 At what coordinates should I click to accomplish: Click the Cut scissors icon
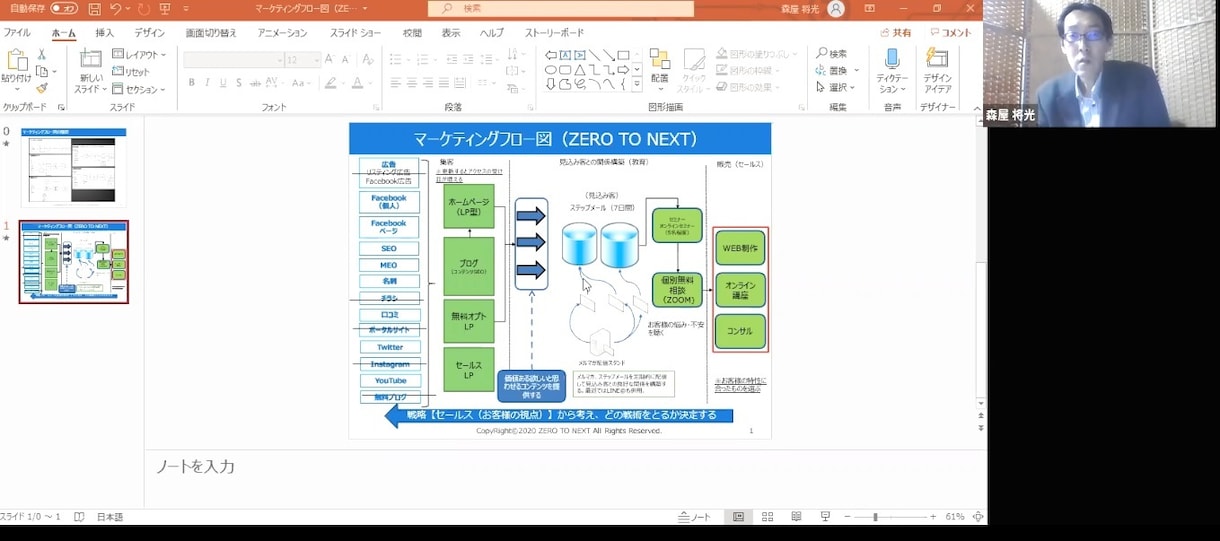click(x=42, y=54)
